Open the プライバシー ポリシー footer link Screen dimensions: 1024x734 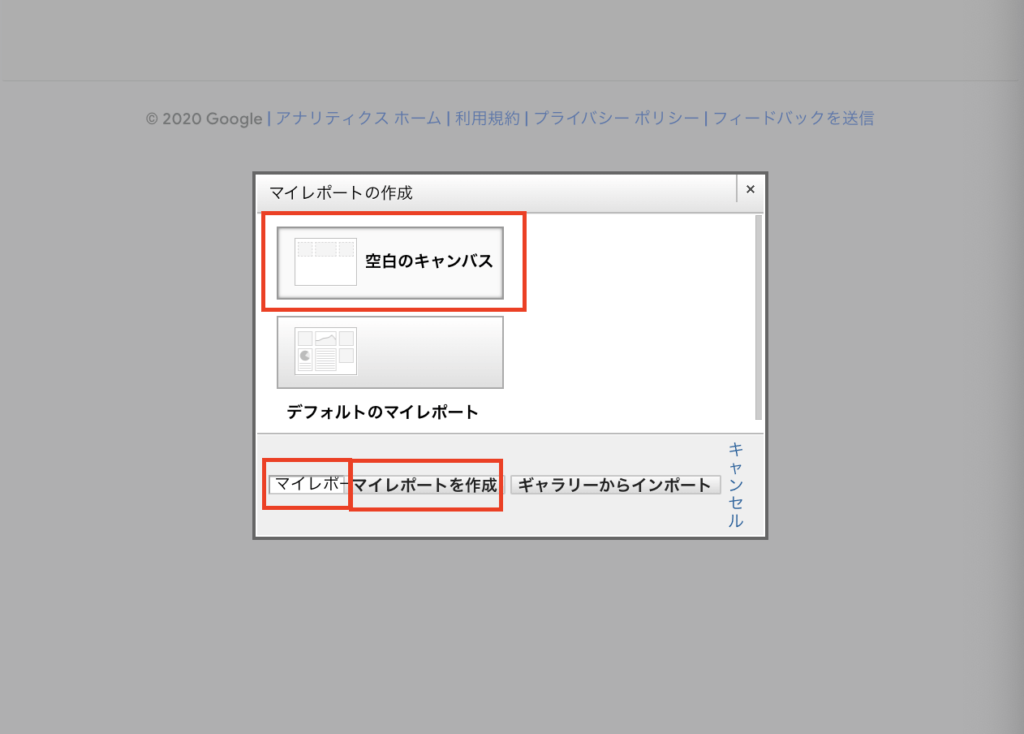click(x=616, y=118)
